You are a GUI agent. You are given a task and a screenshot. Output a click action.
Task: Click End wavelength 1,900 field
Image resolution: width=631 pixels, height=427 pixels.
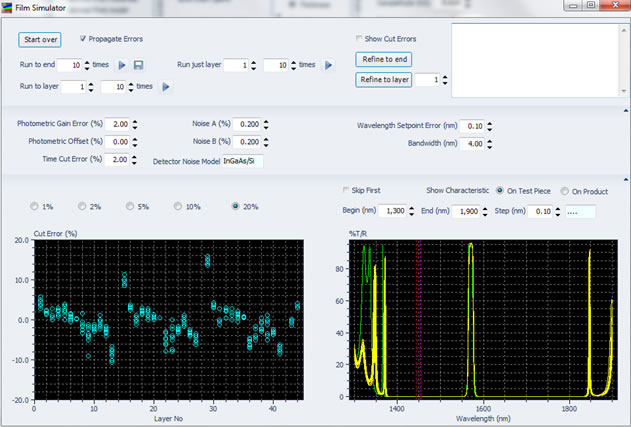466,211
